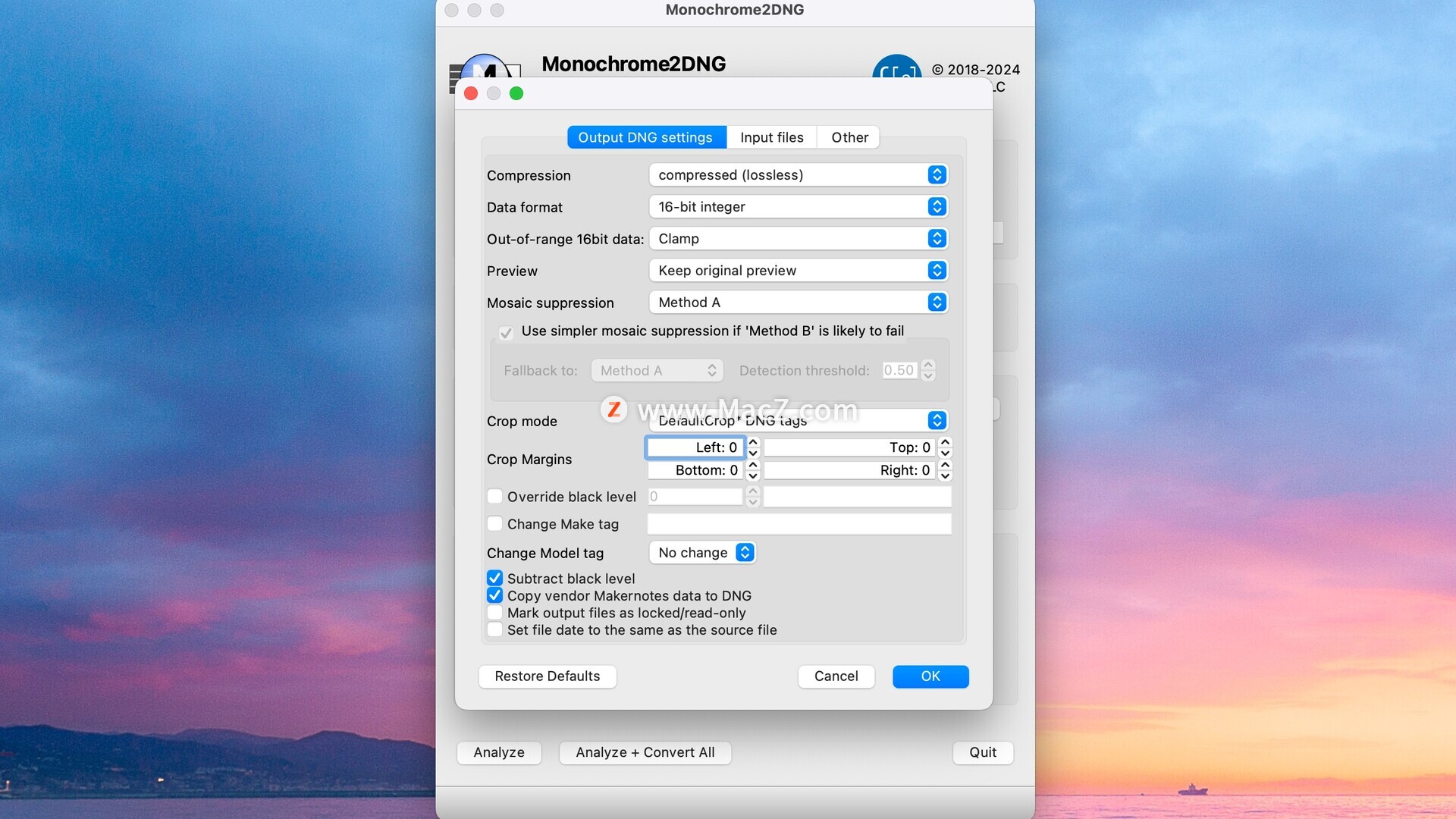
Task: Adjust the Detection threshold stepper
Action: tap(928, 370)
